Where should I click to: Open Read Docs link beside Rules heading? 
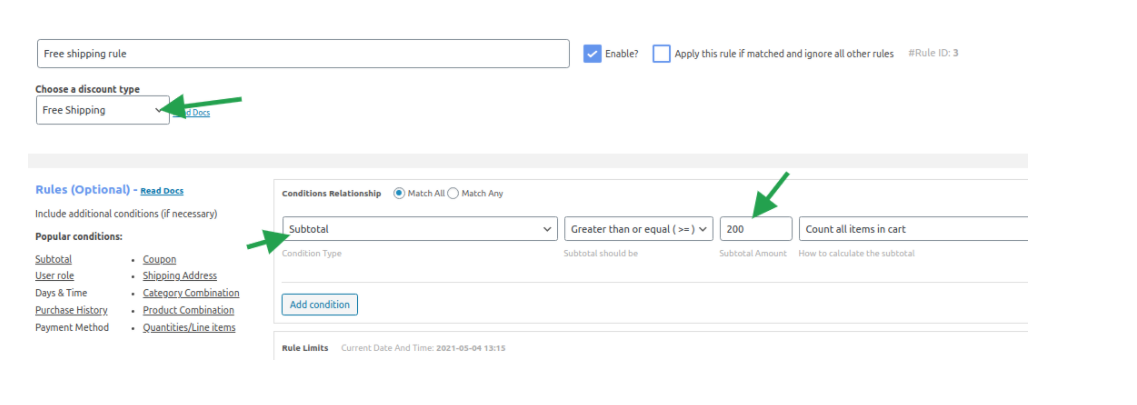pos(162,191)
